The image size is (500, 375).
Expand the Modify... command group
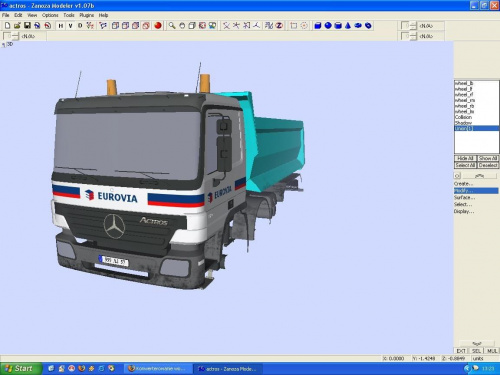click(x=476, y=191)
